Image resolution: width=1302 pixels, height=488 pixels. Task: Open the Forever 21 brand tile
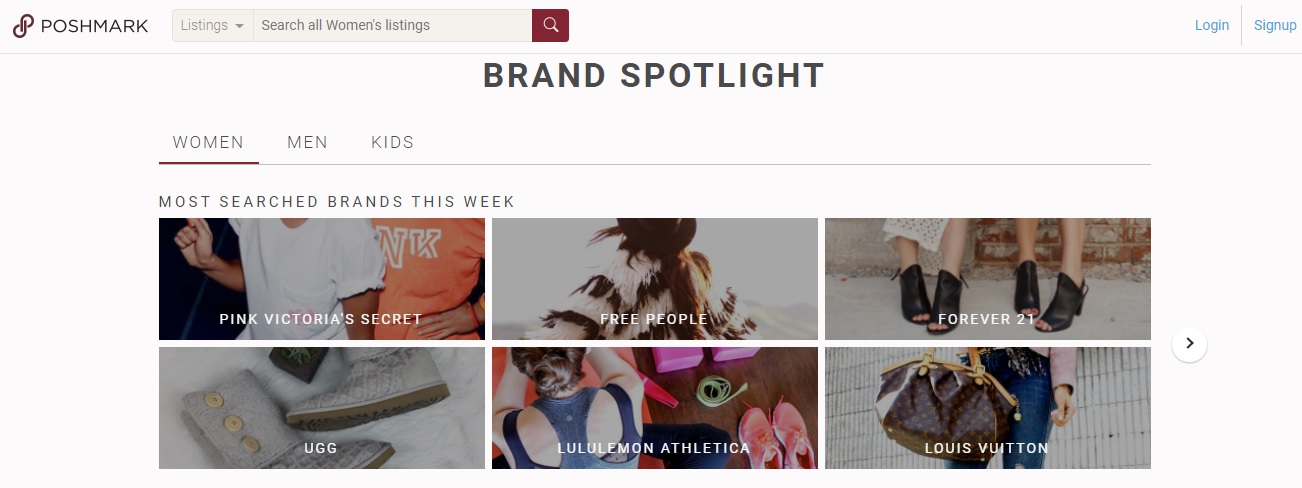(988, 279)
